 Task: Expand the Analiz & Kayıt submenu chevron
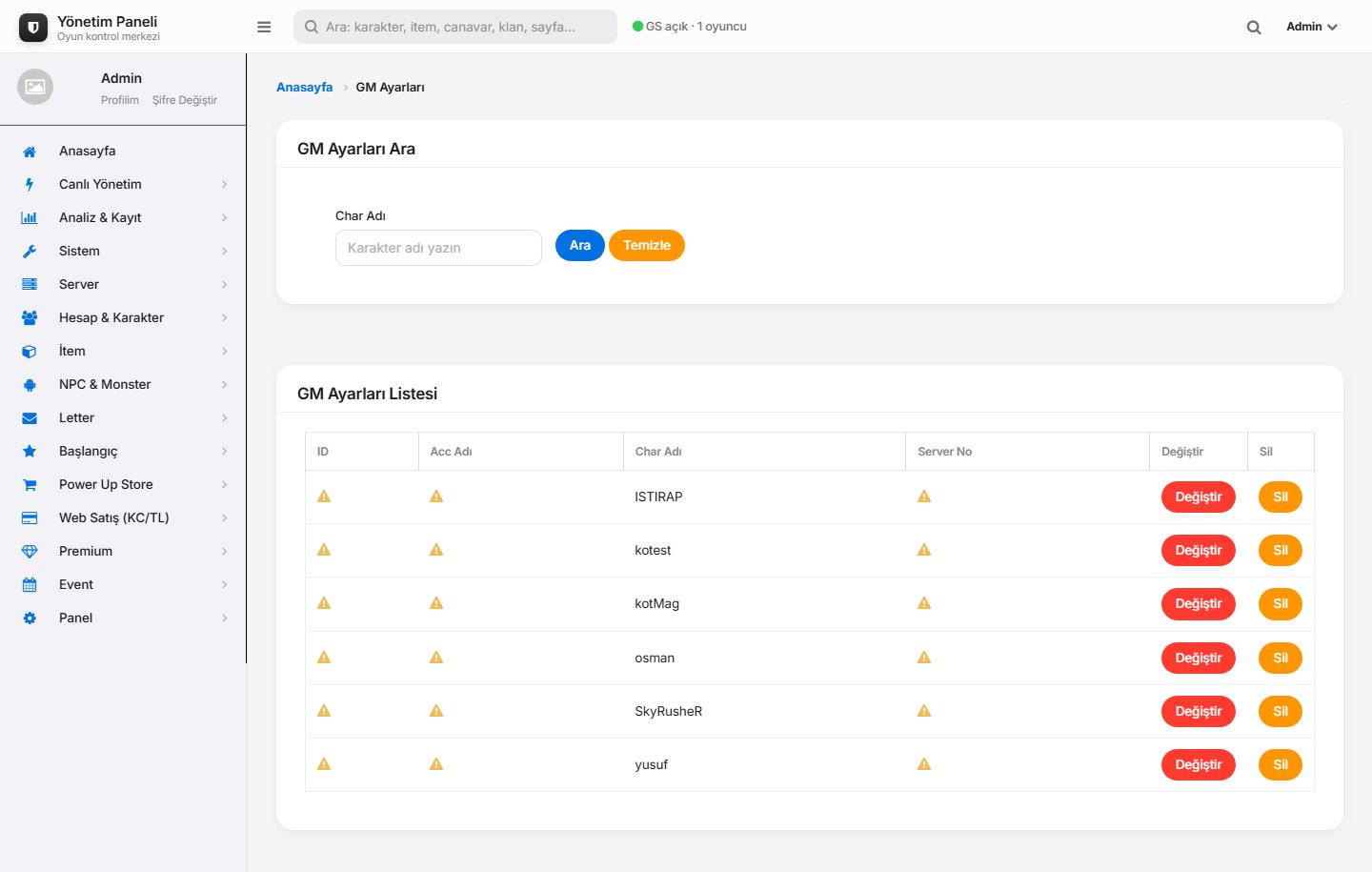coord(225,218)
